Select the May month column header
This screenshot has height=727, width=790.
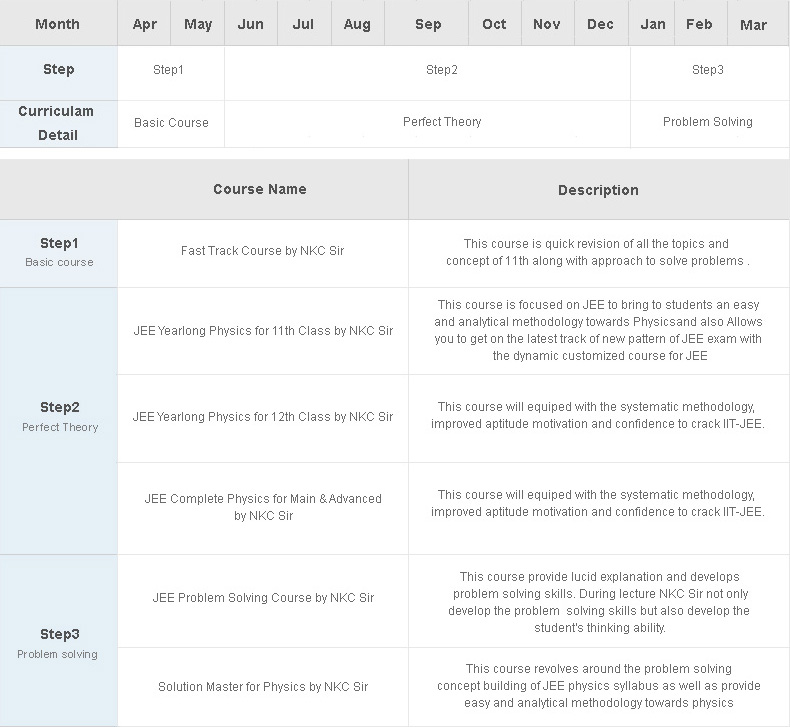[x=198, y=23]
